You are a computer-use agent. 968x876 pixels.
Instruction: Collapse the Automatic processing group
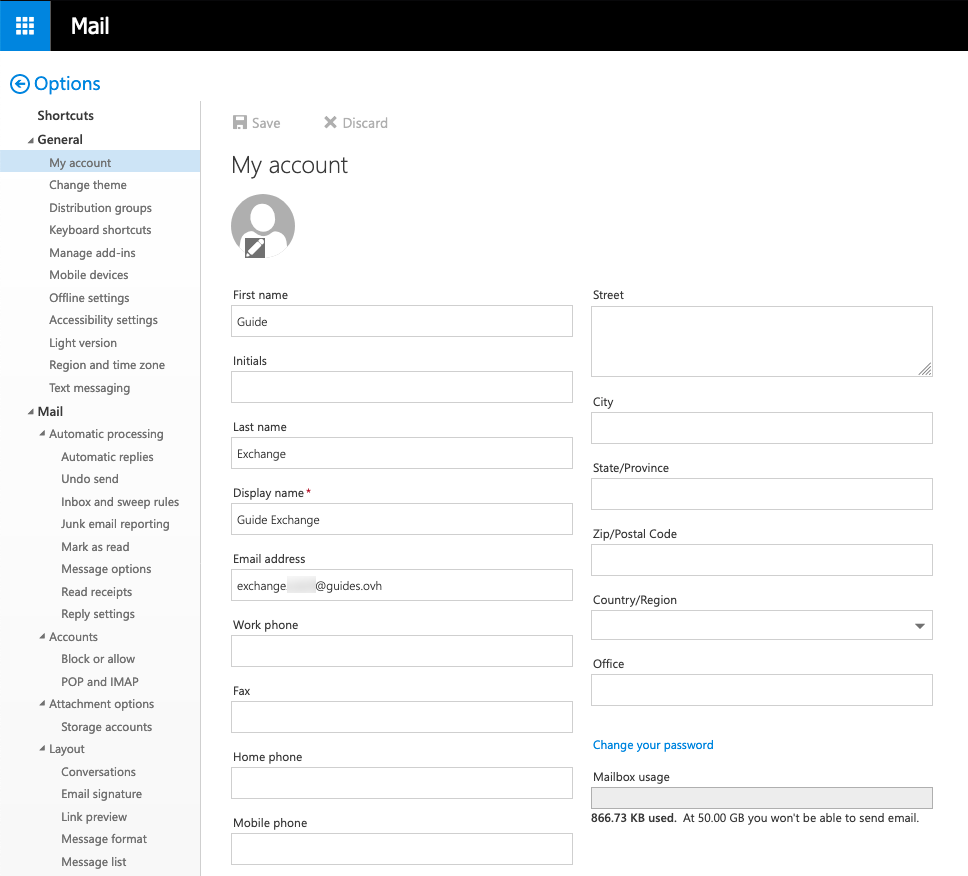[42, 434]
